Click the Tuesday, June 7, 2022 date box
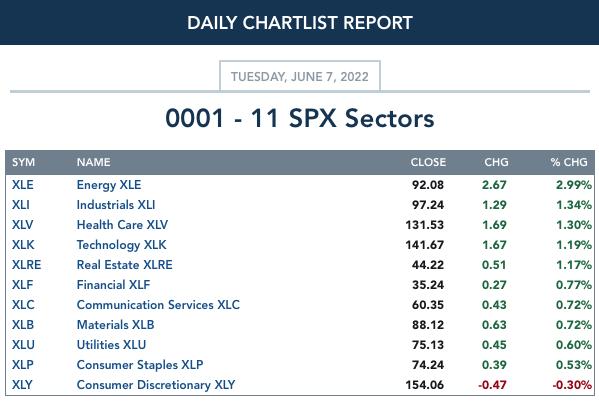599x401 pixels. pos(300,76)
